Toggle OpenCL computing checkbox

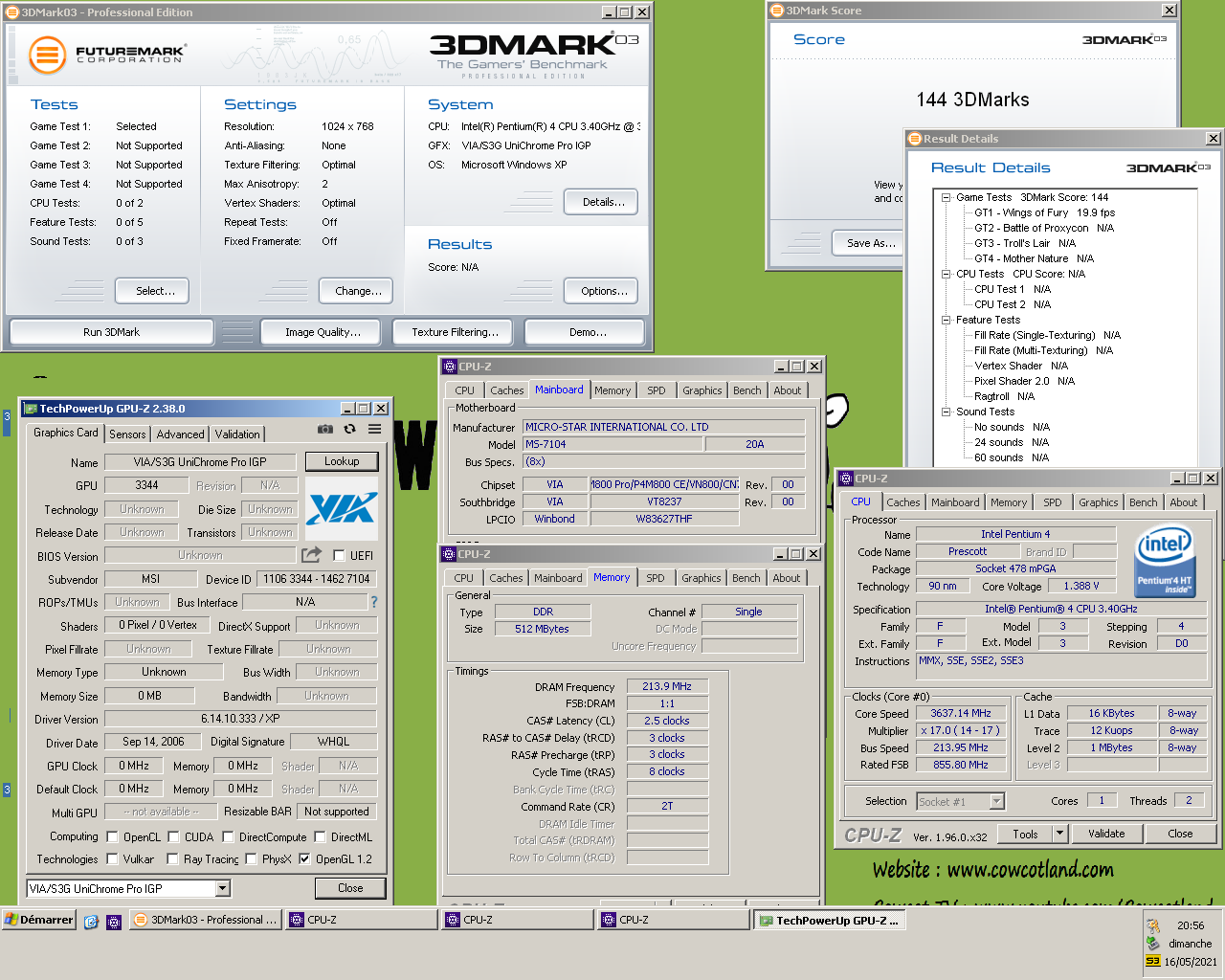click(113, 837)
